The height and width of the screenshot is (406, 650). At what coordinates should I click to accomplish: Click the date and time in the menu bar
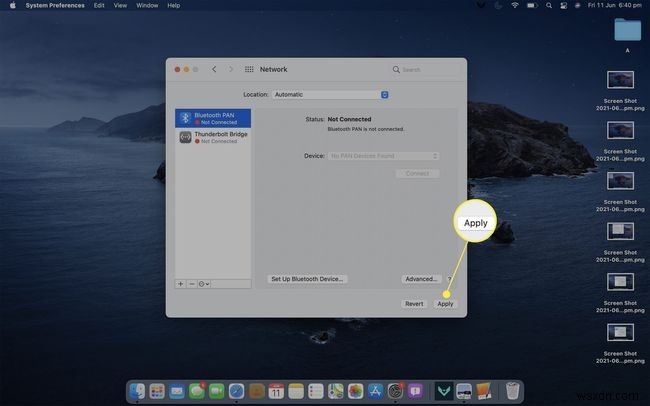[x=615, y=5]
